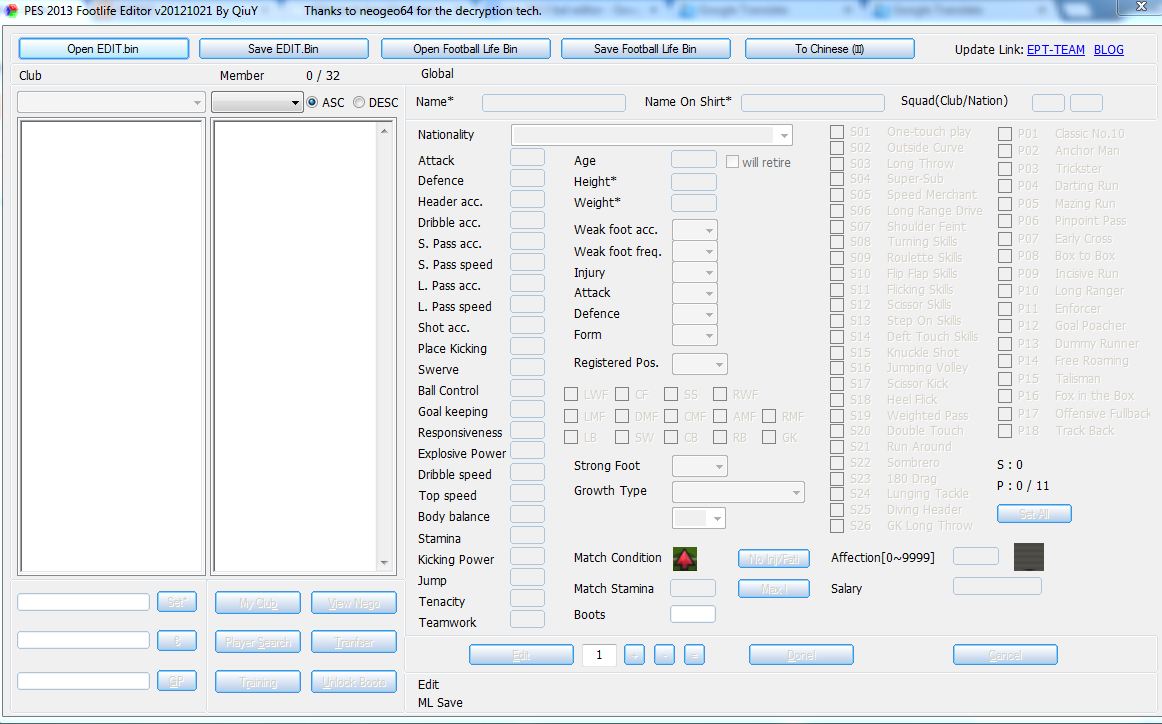The height and width of the screenshot is (724, 1162).
Task: Expand the Nationality dropdown
Action: coord(651,135)
